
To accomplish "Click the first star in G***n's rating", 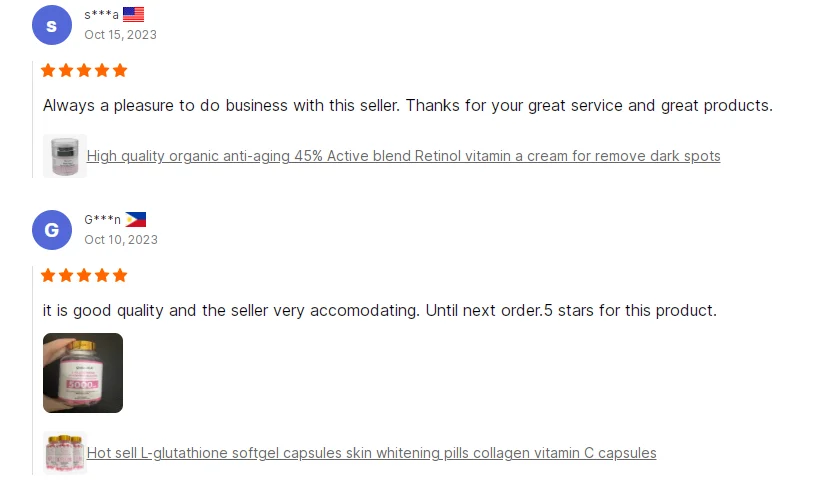I will click(x=48, y=275).
